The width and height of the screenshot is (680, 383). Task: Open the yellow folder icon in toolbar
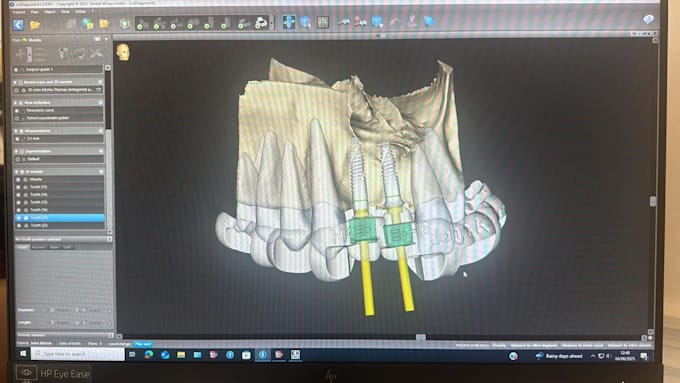click(35, 25)
